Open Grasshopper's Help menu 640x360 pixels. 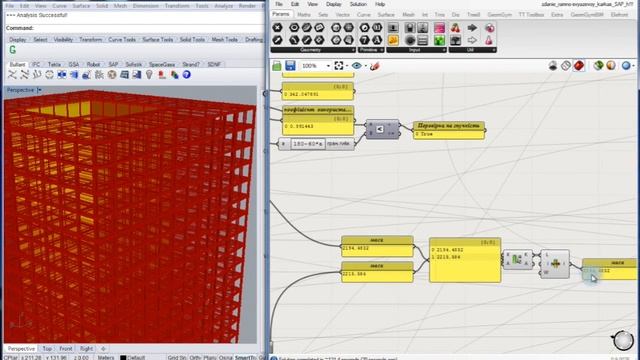(380, 4)
